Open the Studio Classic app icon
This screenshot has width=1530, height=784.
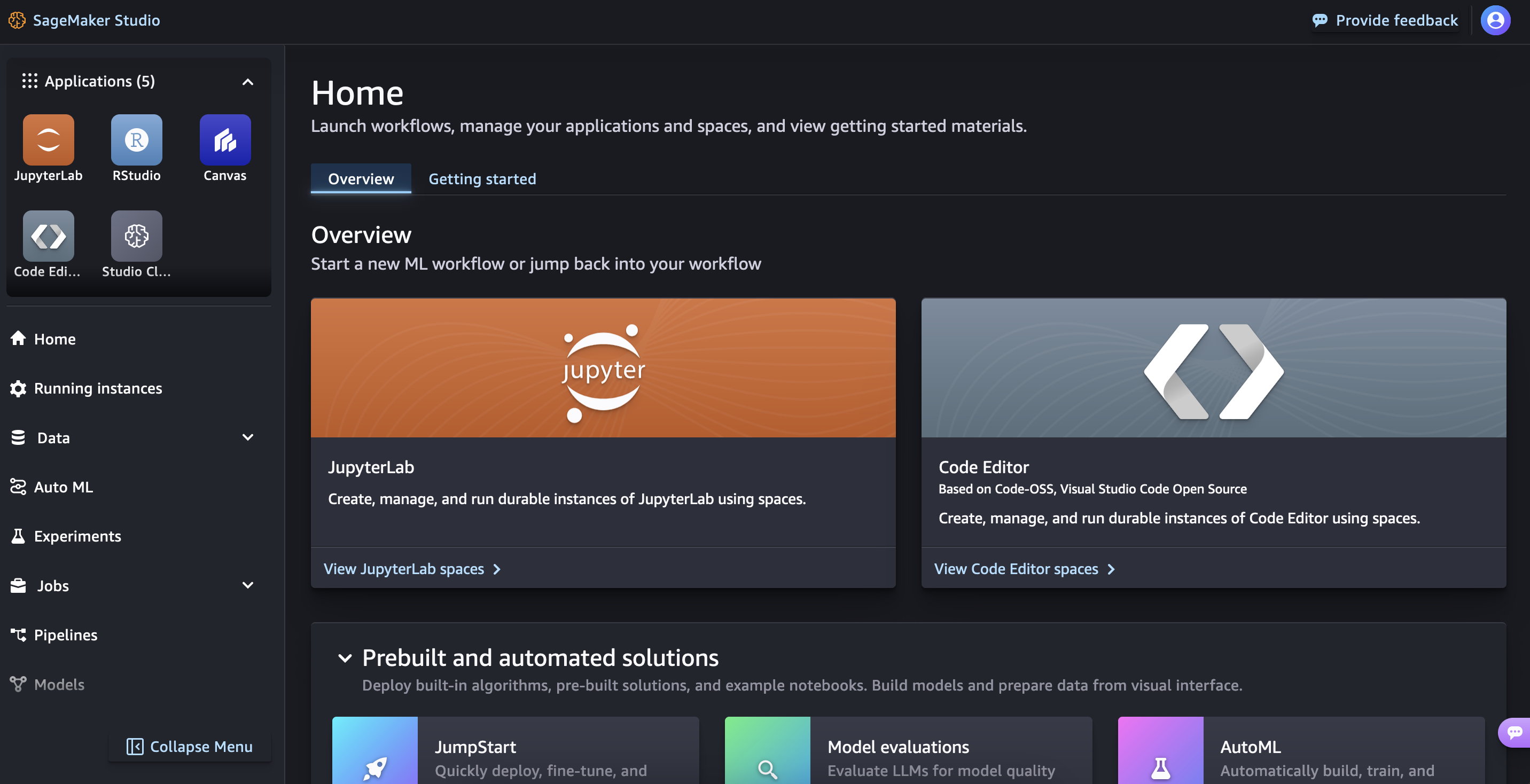tap(136, 236)
